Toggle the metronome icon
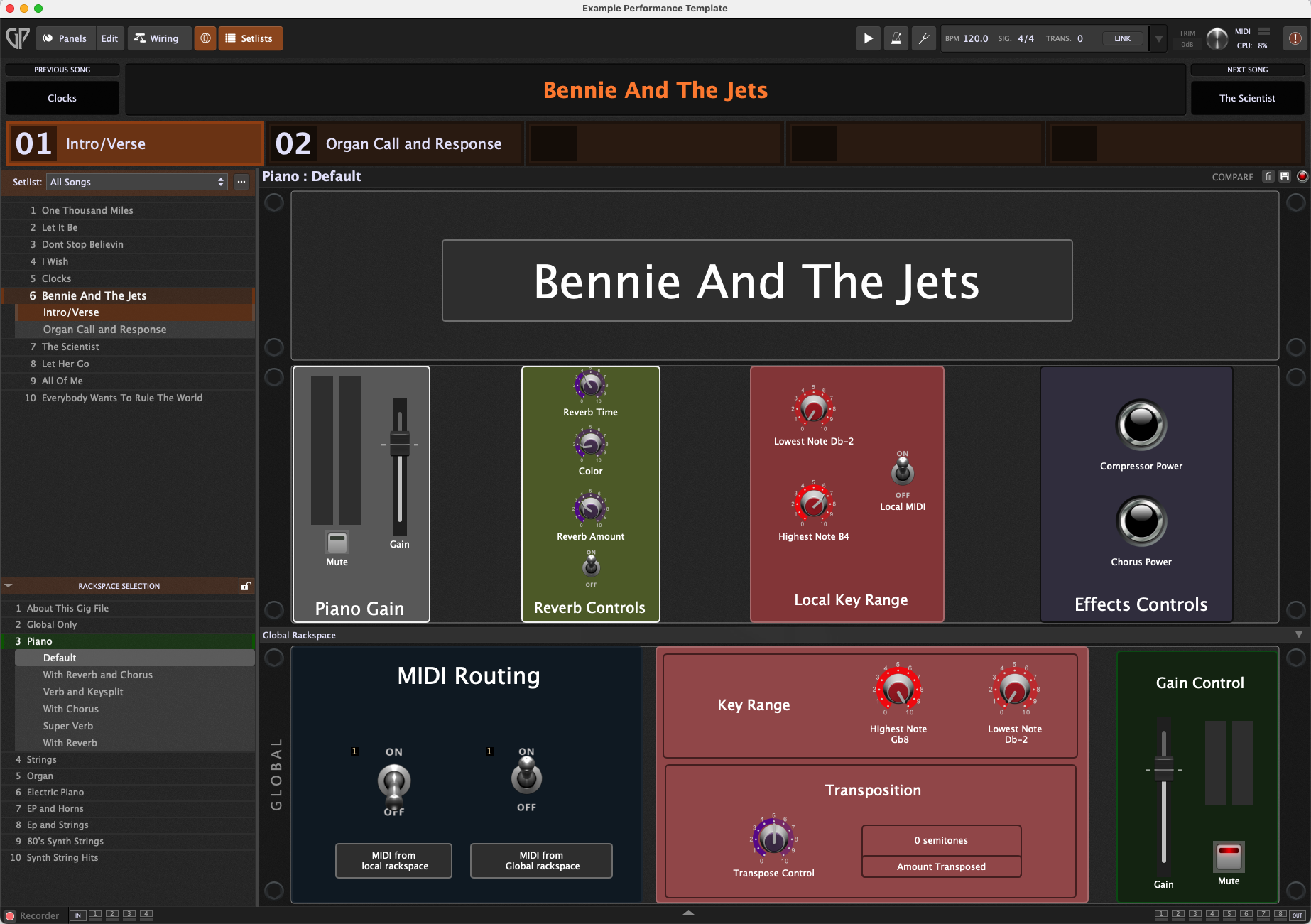Viewport: 1311px width, 924px height. pos(896,38)
